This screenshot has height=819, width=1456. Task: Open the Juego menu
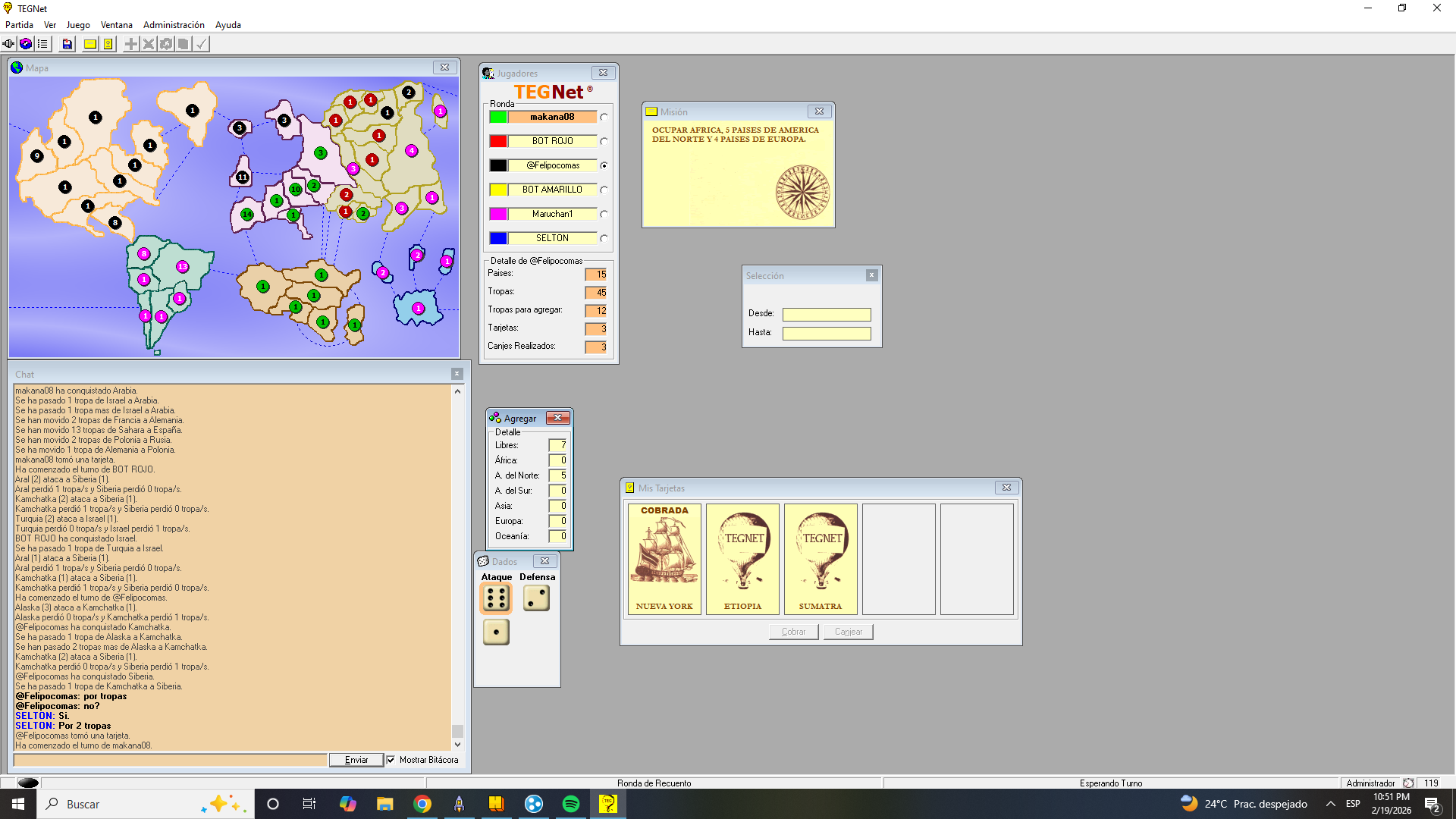(78, 25)
